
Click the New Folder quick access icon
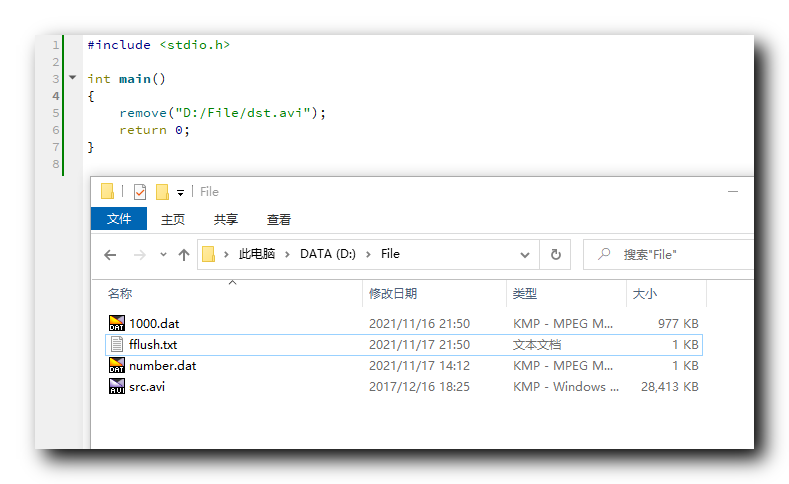tap(162, 192)
